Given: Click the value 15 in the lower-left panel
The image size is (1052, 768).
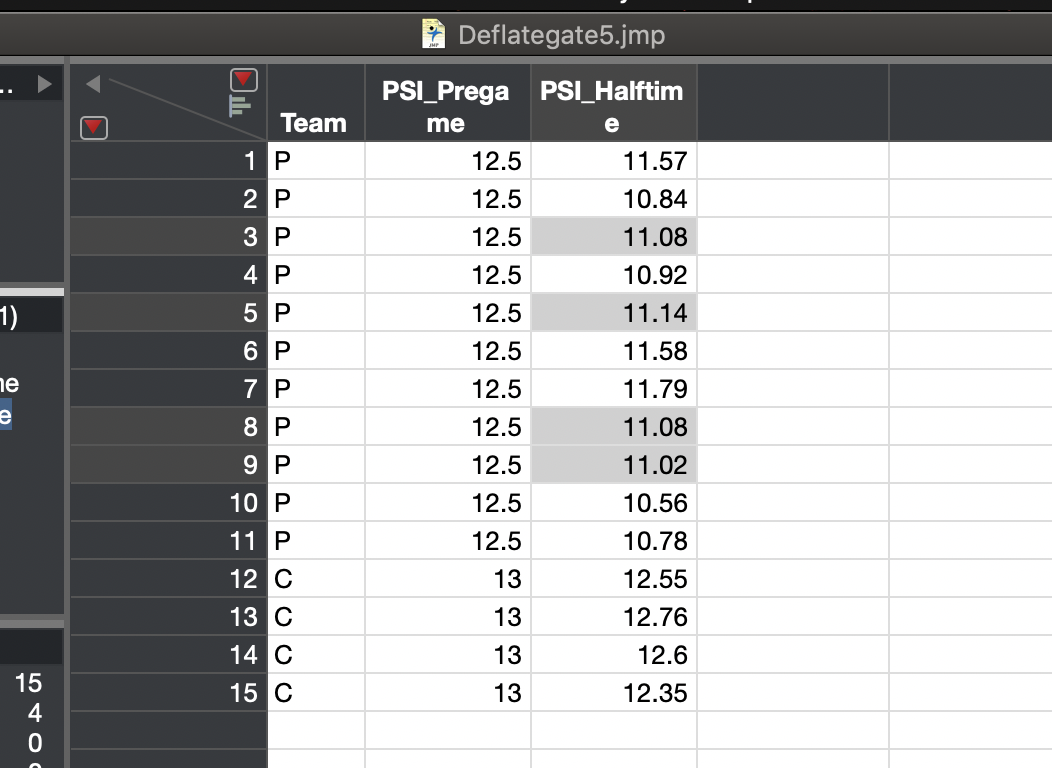Looking at the screenshot, I should click(x=30, y=684).
